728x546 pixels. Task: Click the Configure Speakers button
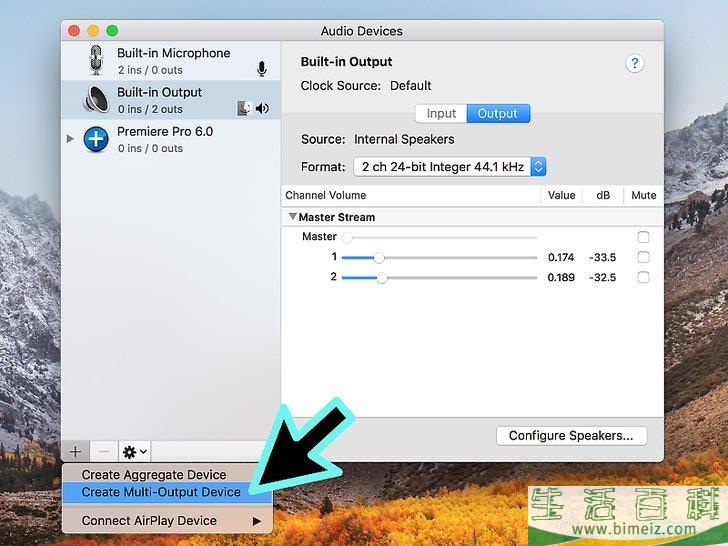tap(571, 435)
